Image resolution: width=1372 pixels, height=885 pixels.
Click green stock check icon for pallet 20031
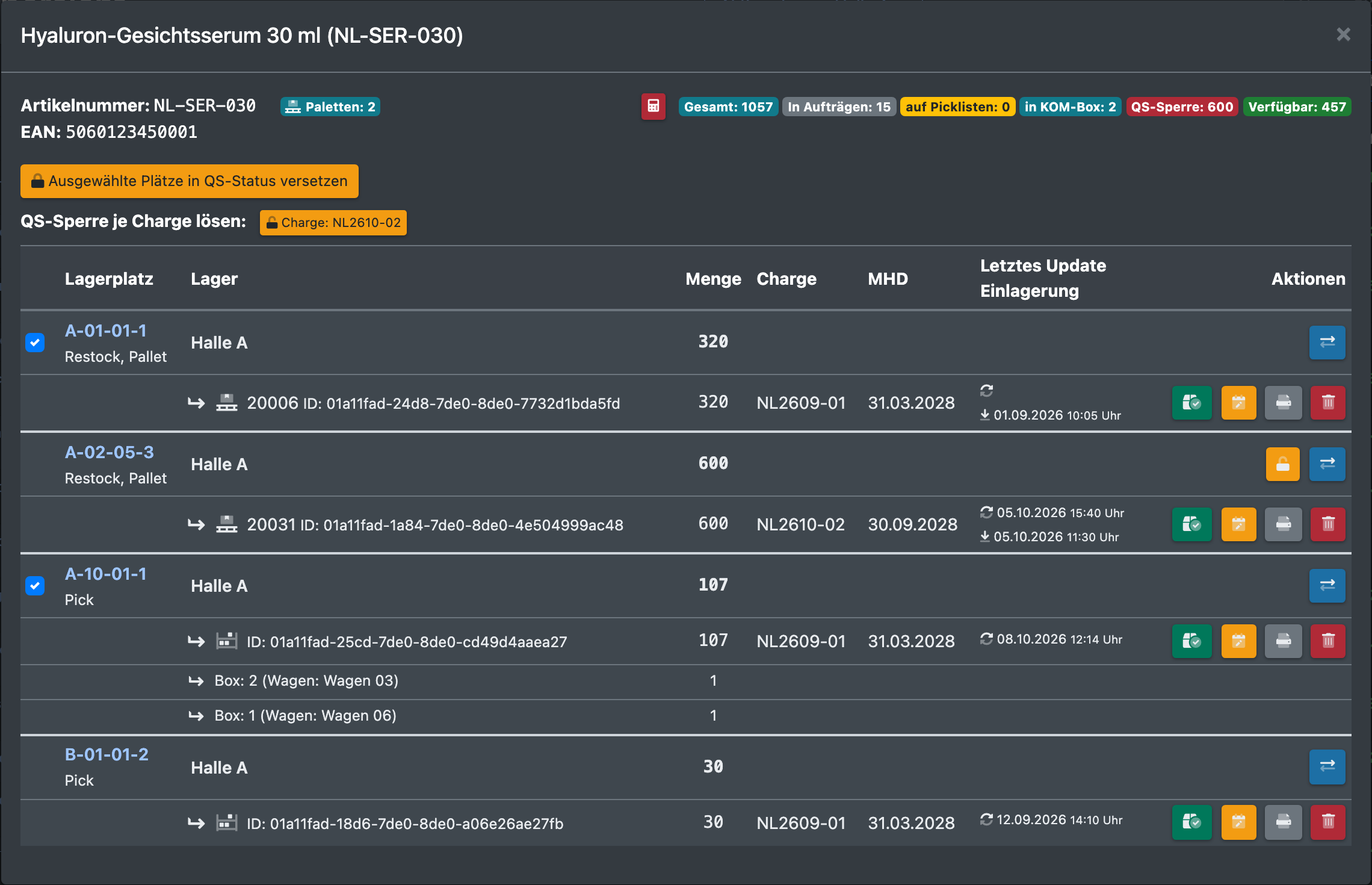point(1191,524)
